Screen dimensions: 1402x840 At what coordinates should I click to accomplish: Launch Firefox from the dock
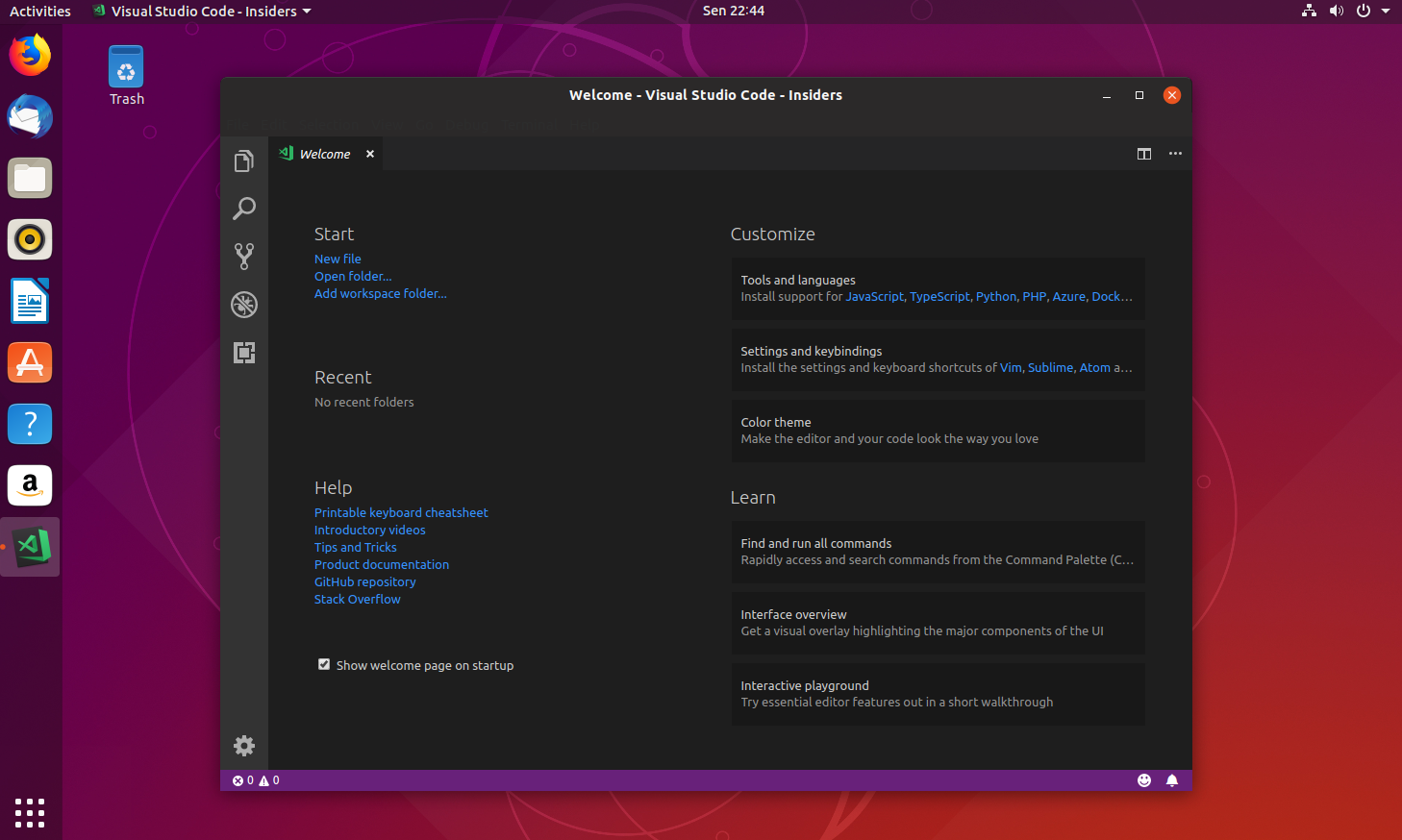tap(30, 55)
